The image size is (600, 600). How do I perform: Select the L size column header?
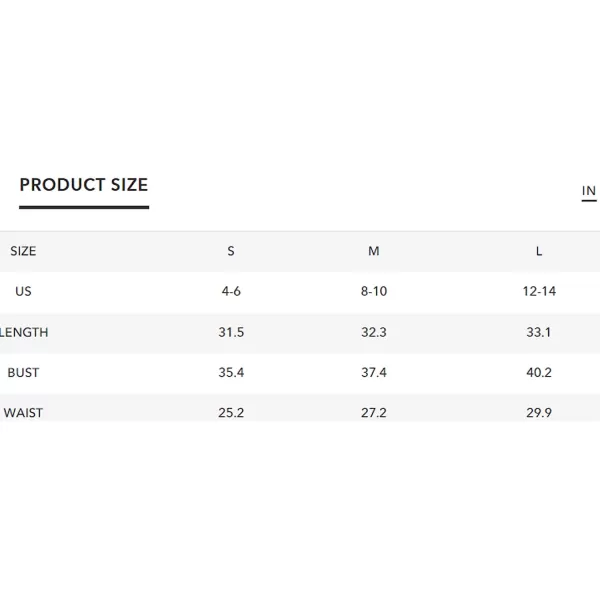pos(539,251)
